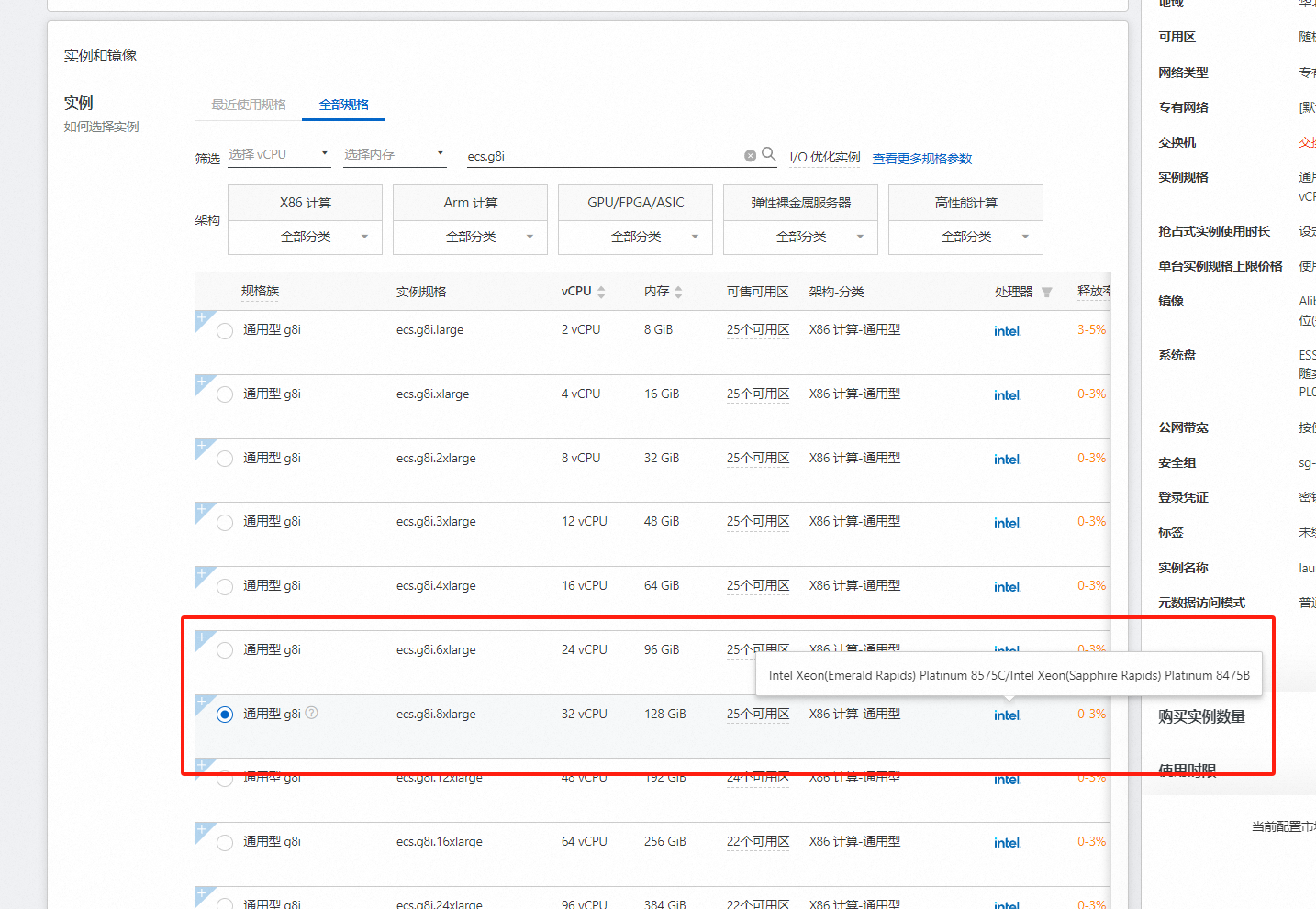This screenshot has width=1316, height=909.
Task: Expand plus corner of ecs.g8i.2xlarge row
Action: coord(202,446)
